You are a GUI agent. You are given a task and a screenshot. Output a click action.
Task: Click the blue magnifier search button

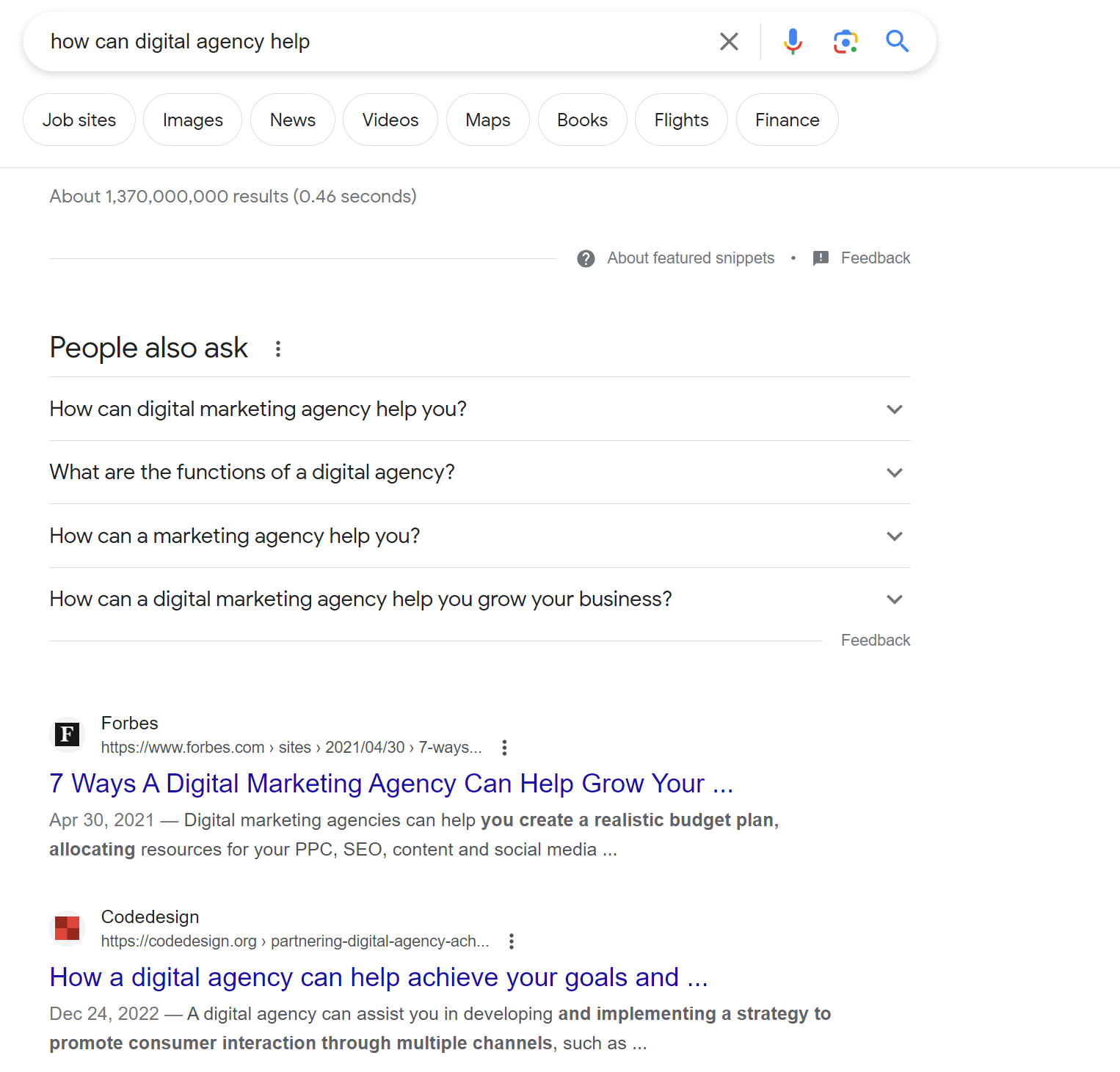897,42
